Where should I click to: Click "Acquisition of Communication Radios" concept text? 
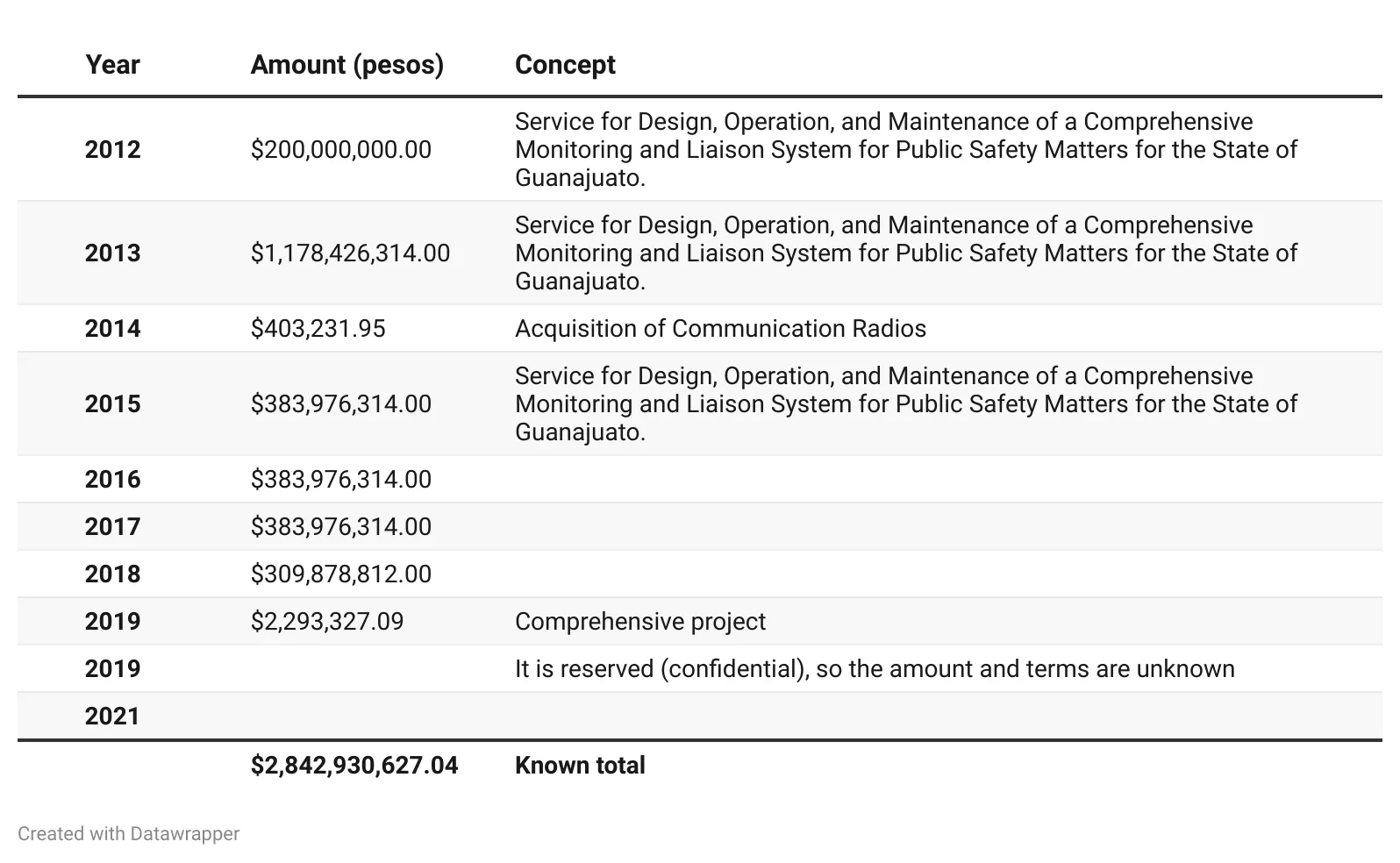click(x=720, y=329)
